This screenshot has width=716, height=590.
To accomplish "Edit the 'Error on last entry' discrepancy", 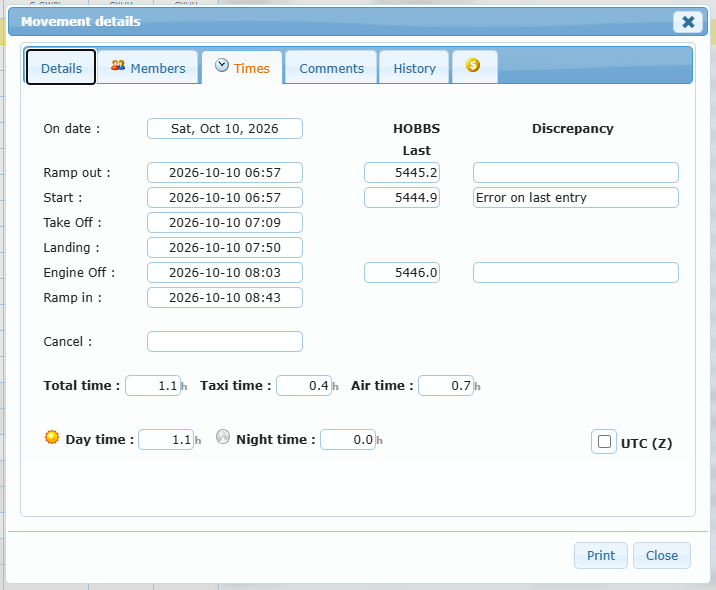I will coord(576,198).
